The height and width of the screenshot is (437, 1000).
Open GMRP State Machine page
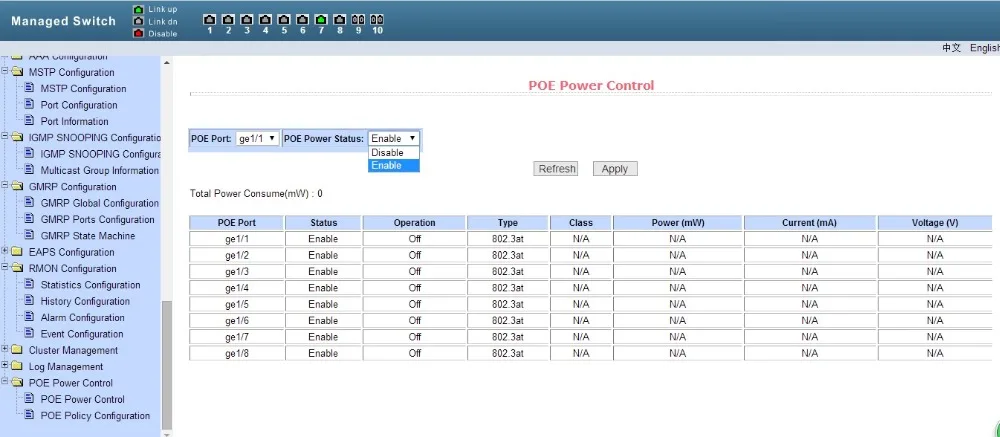click(88, 235)
